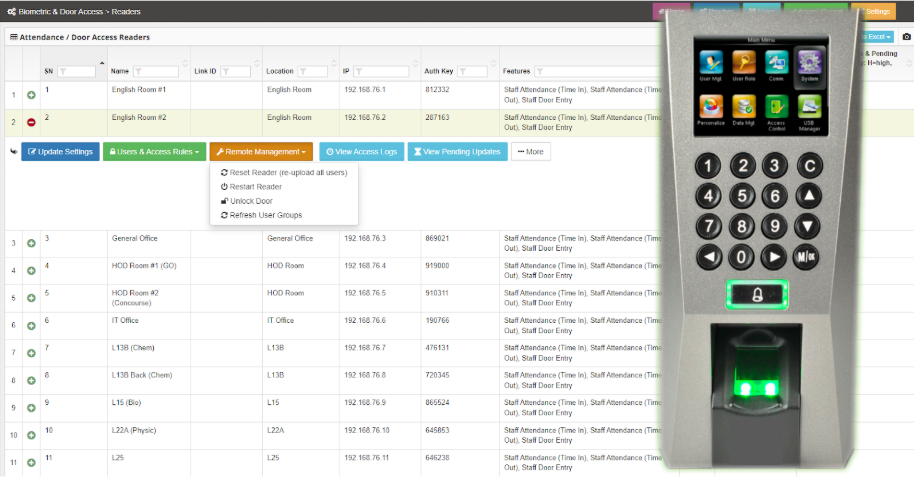This screenshot has width=914, height=481.
Task: Click the sort arrows of the Name column
Action: (x=185, y=63)
